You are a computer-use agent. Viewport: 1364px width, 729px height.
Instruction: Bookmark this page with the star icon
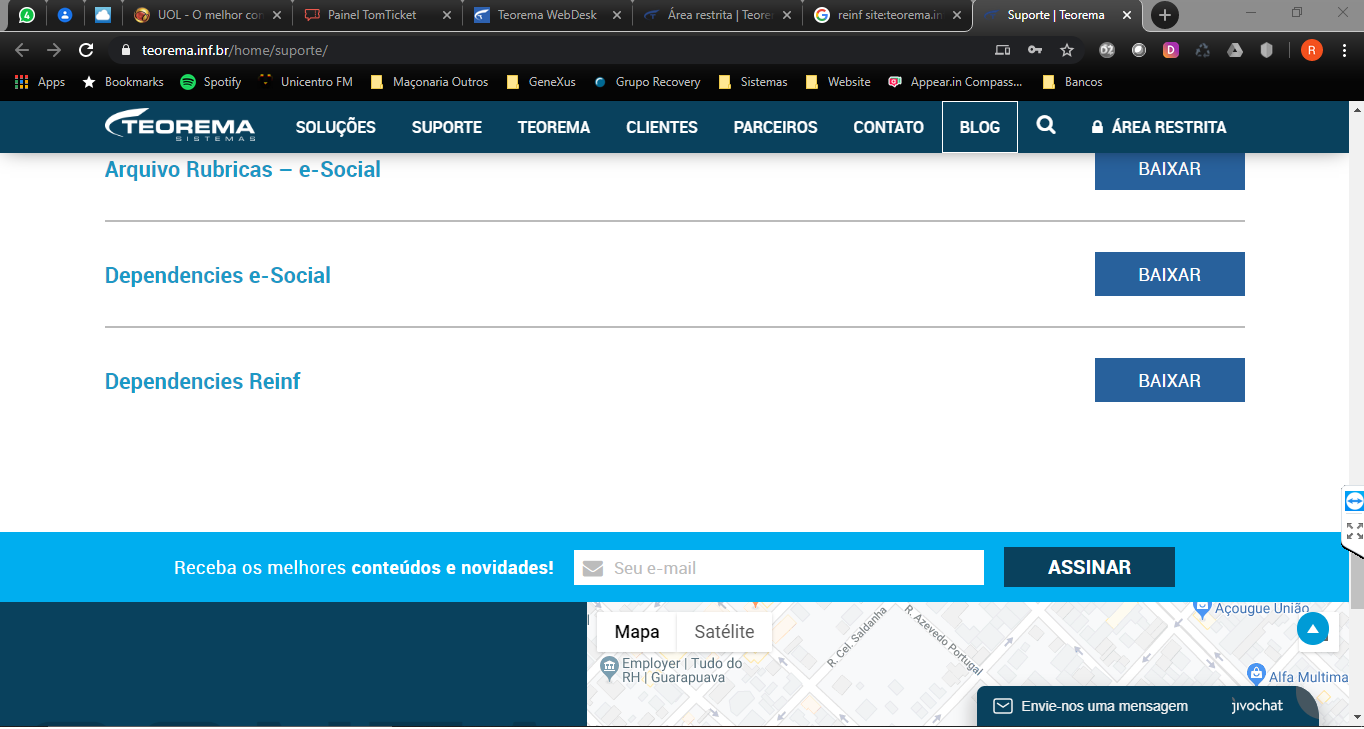[x=1067, y=50]
